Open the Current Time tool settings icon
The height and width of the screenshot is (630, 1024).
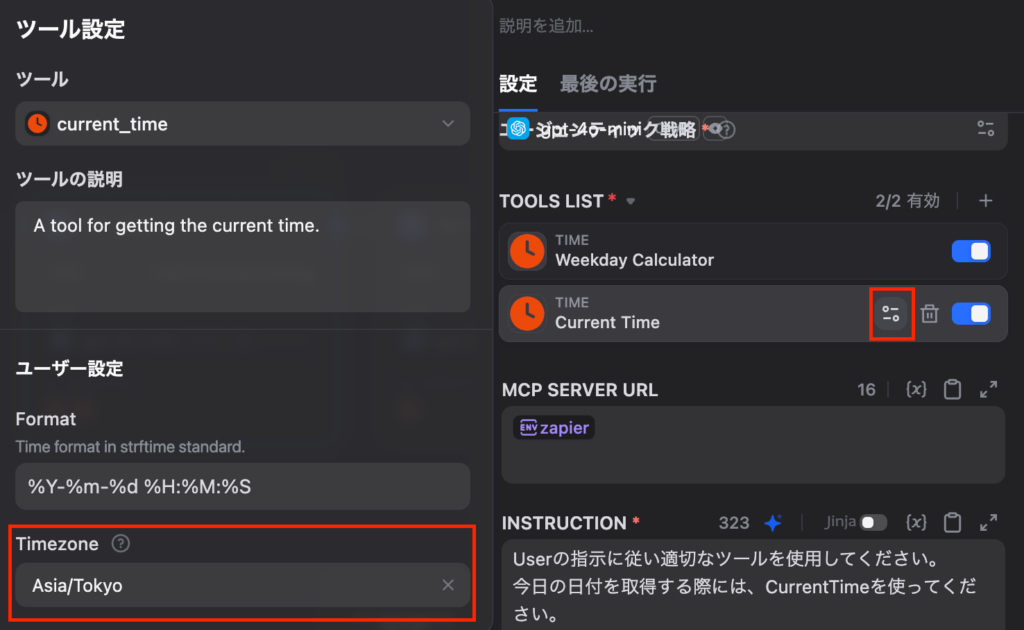pos(890,314)
